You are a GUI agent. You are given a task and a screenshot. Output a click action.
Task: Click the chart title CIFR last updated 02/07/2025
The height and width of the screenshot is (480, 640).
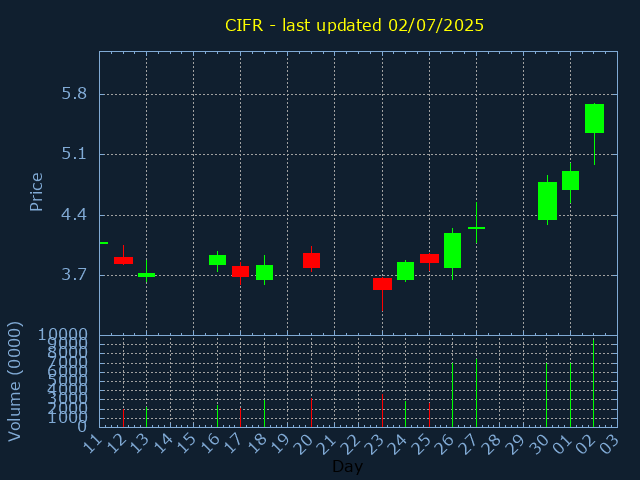[354, 25]
